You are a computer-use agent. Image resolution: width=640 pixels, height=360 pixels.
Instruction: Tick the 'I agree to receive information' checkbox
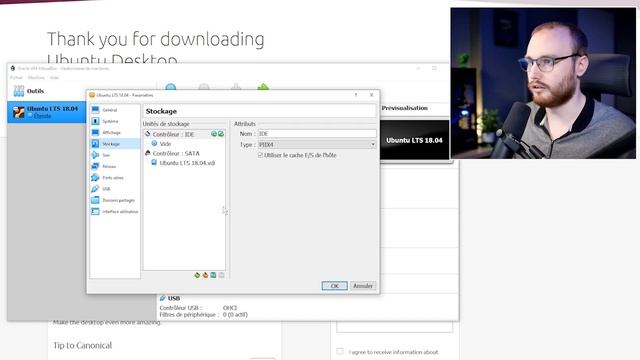tap(340, 351)
